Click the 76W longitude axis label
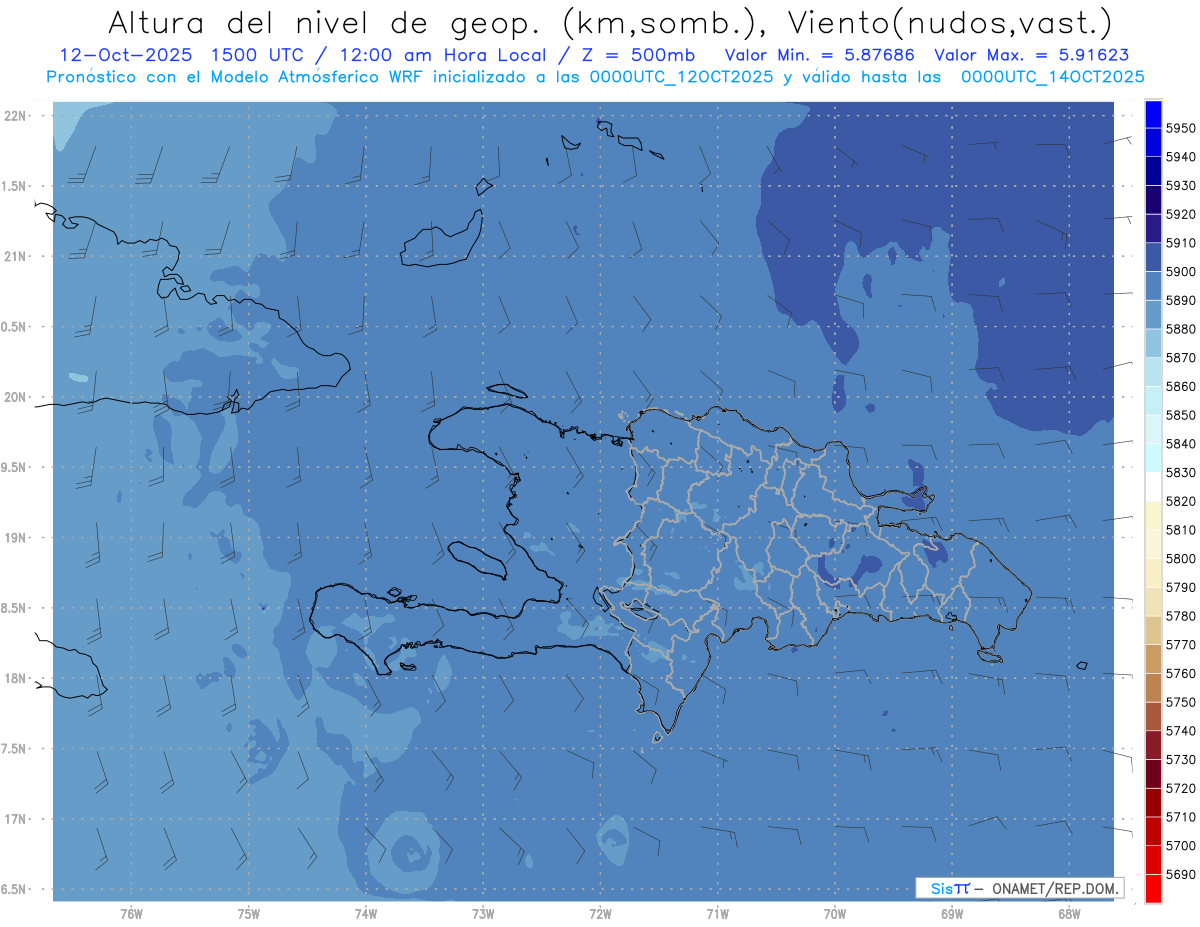Image resolution: width=1200 pixels, height=927 pixels. 131,913
